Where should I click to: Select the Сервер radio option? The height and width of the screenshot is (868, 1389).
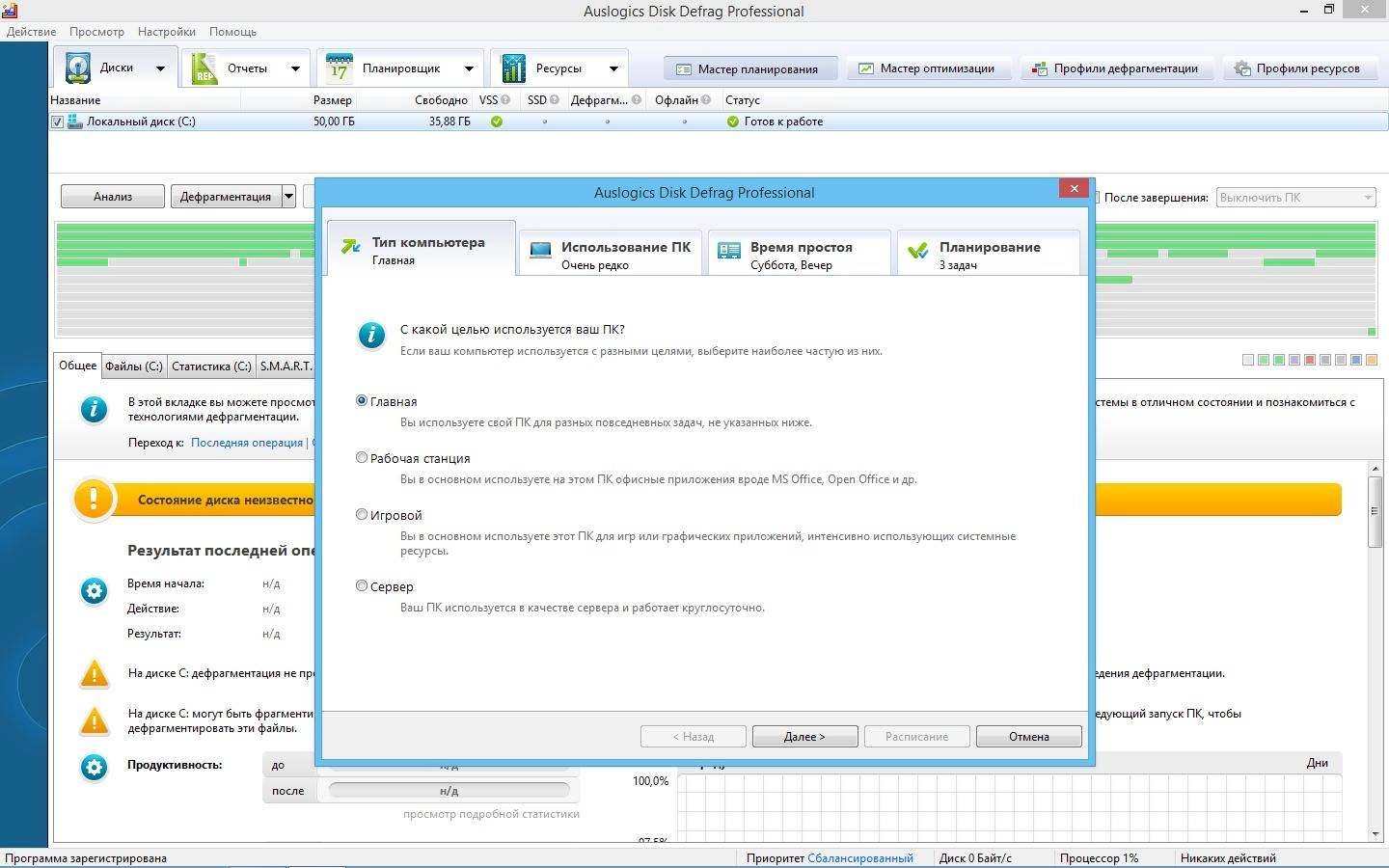362,585
